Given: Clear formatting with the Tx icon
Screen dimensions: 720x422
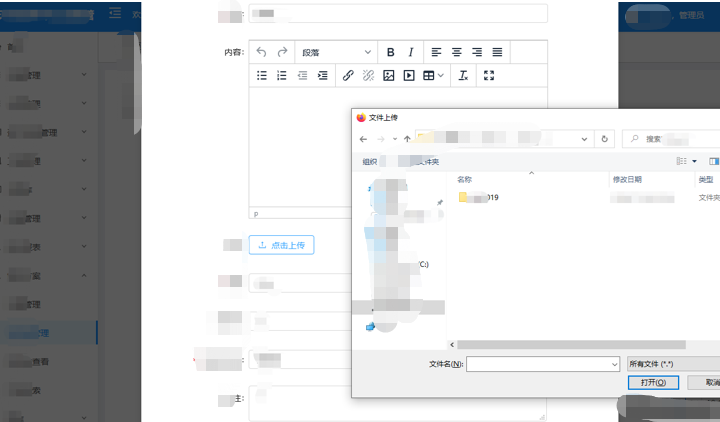Looking at the screenshot, I should tap(463, 75).
